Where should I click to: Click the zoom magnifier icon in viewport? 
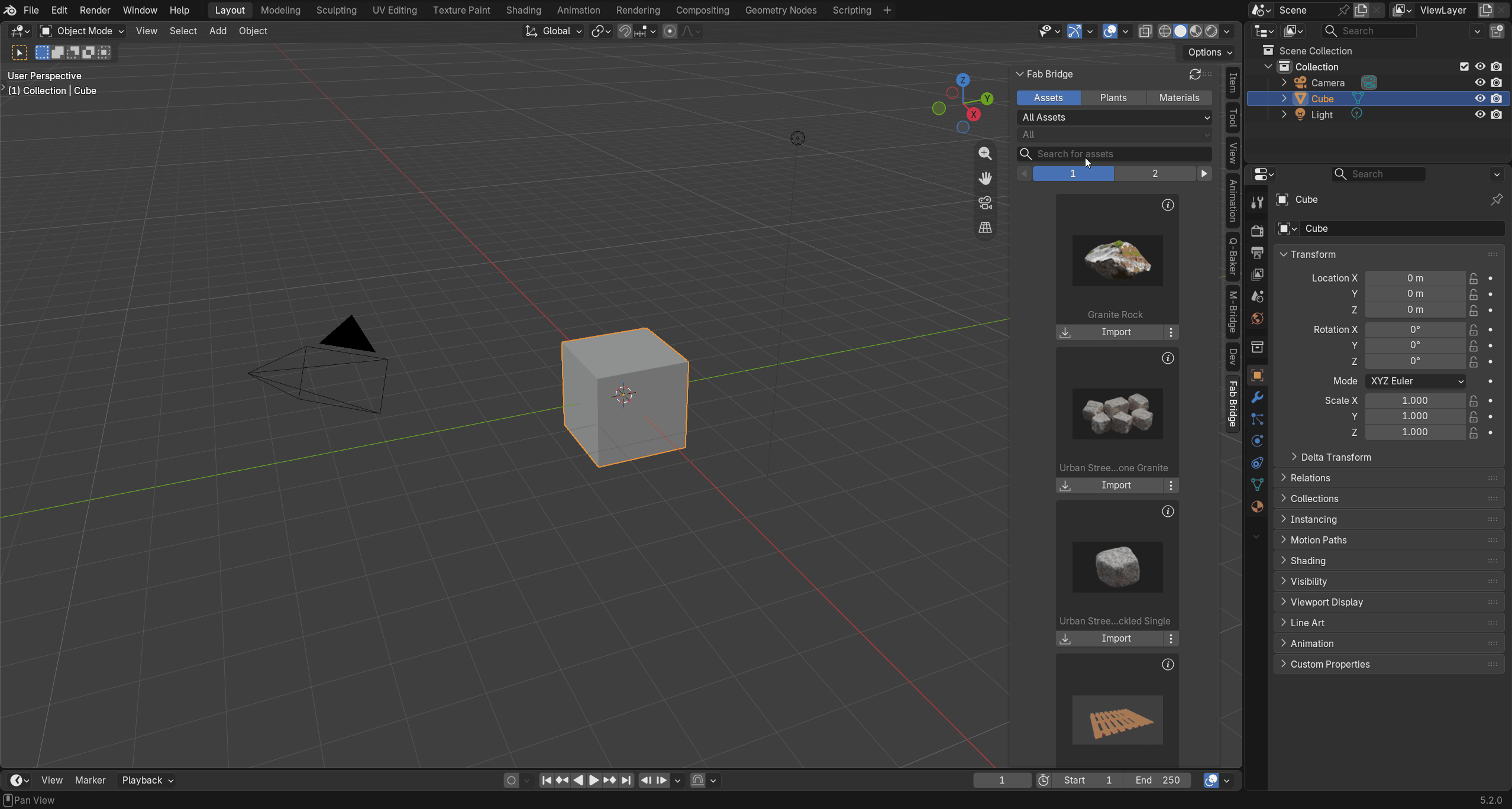pyautogui.click(x=985, y=154)
